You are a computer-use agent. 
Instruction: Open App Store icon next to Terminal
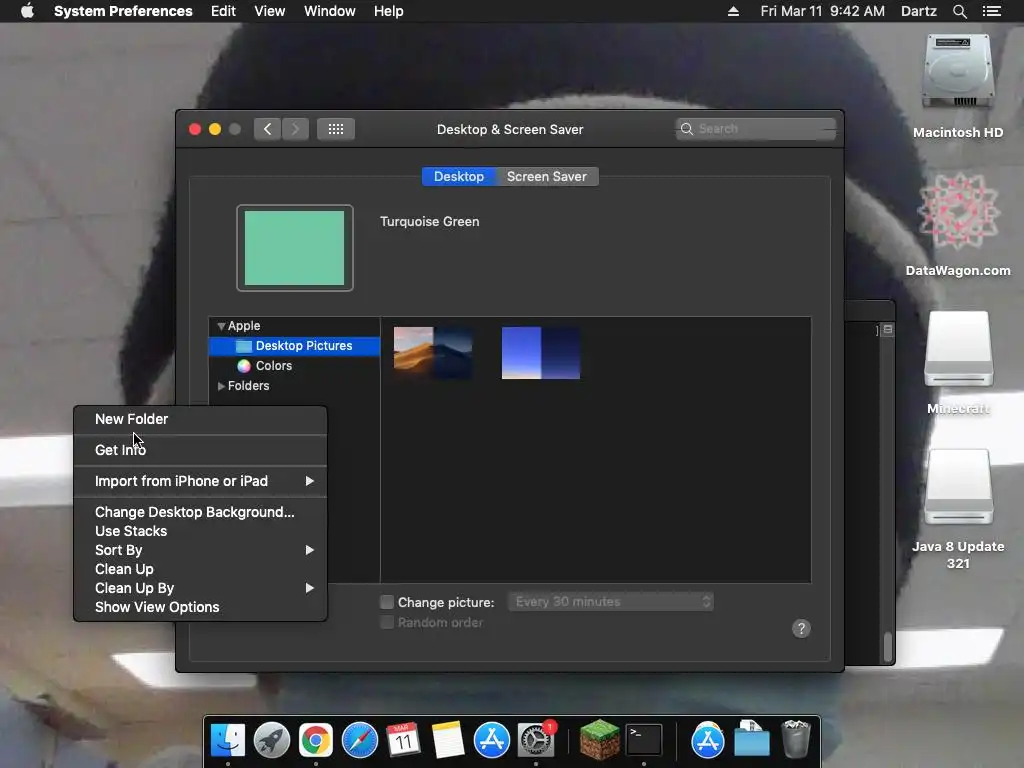click(707, 741)
